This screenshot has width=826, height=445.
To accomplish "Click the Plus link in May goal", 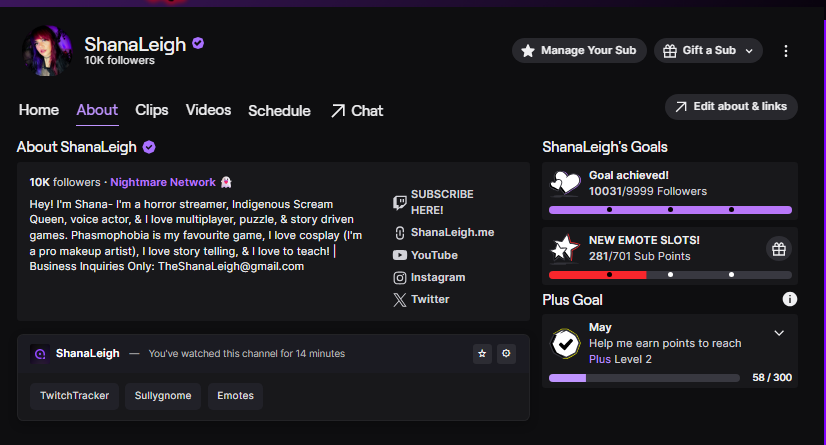I will point(599,359).
